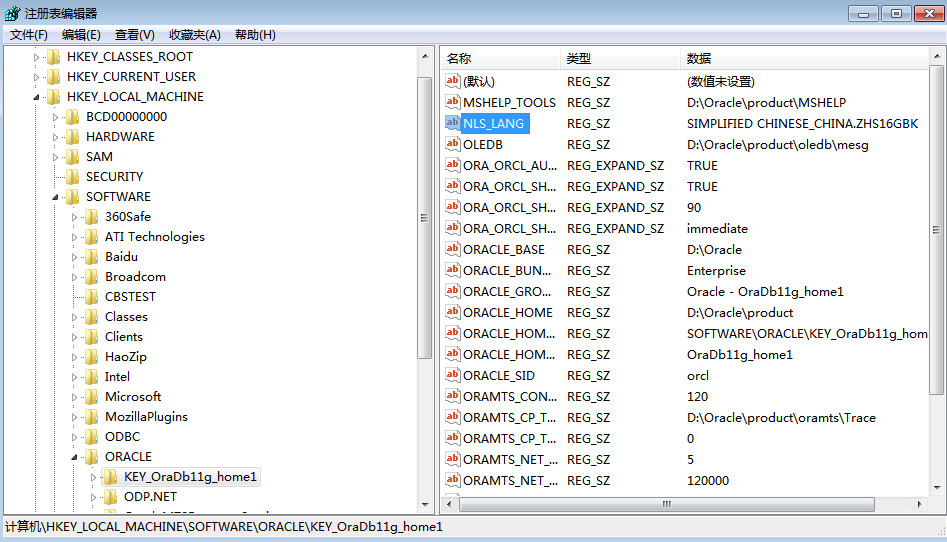This screenshot has width=947, height=542.
Task: Click the SECURITY folder icon
Action: click(72, 176)
